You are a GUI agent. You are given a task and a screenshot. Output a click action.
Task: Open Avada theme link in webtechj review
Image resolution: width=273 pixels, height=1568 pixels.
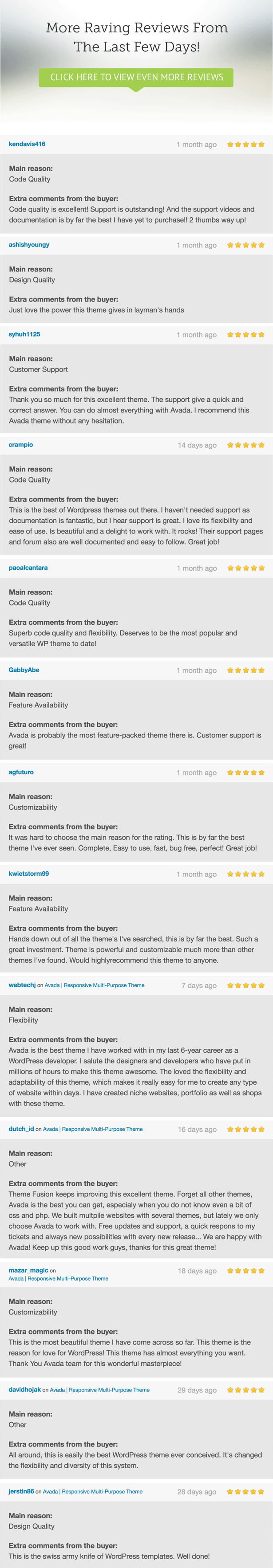[x=95, y=985]
